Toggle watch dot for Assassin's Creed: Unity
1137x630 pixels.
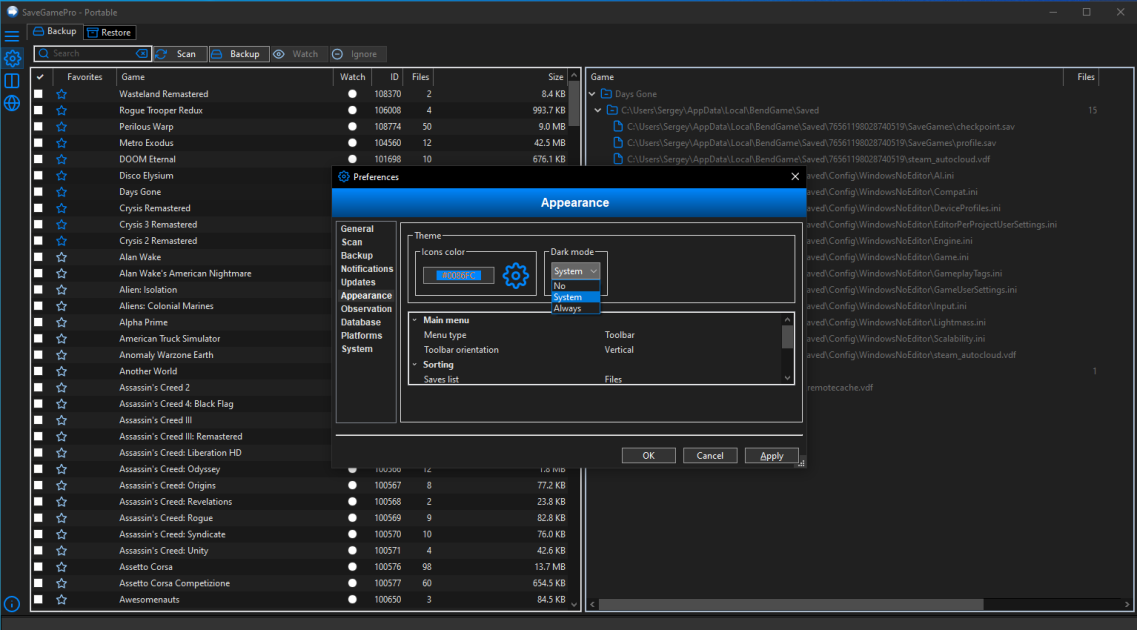coord(352,550)
